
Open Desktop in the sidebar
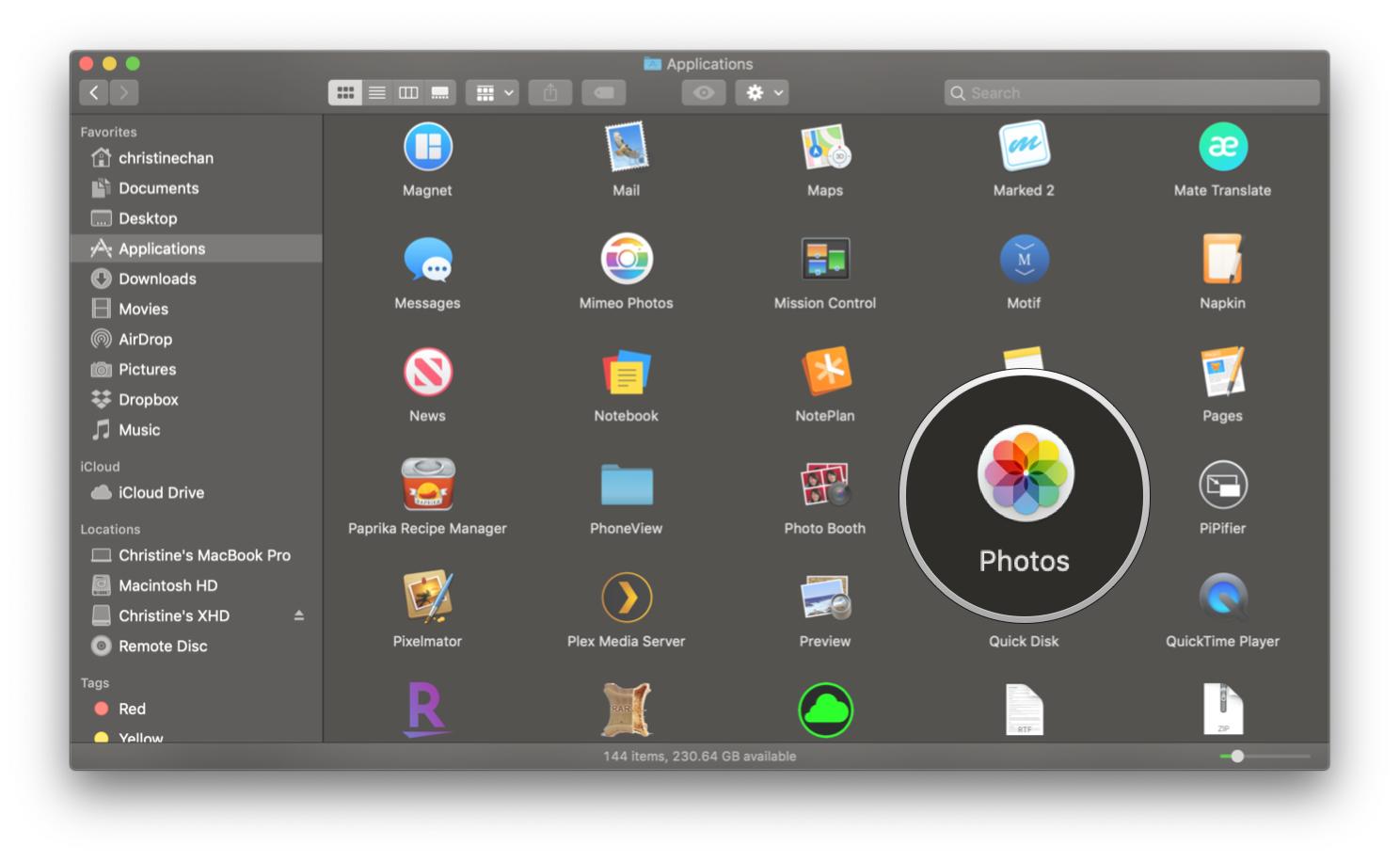196,218
